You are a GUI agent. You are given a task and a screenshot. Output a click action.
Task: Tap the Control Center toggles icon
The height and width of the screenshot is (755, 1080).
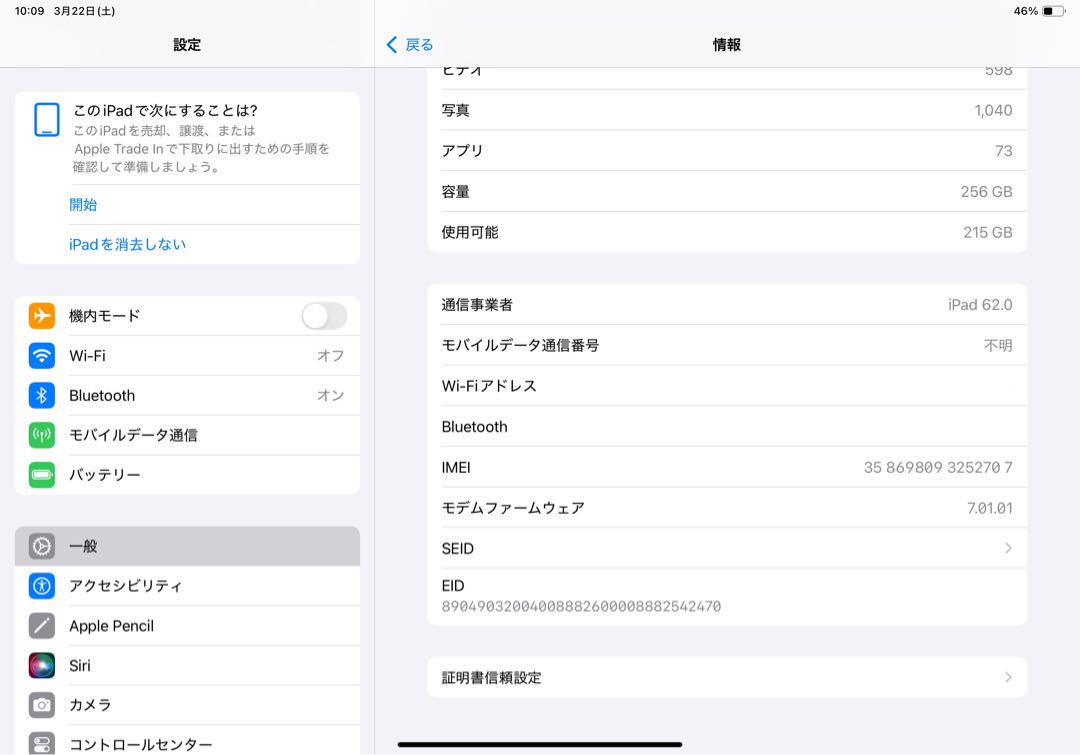coord(42,743)
